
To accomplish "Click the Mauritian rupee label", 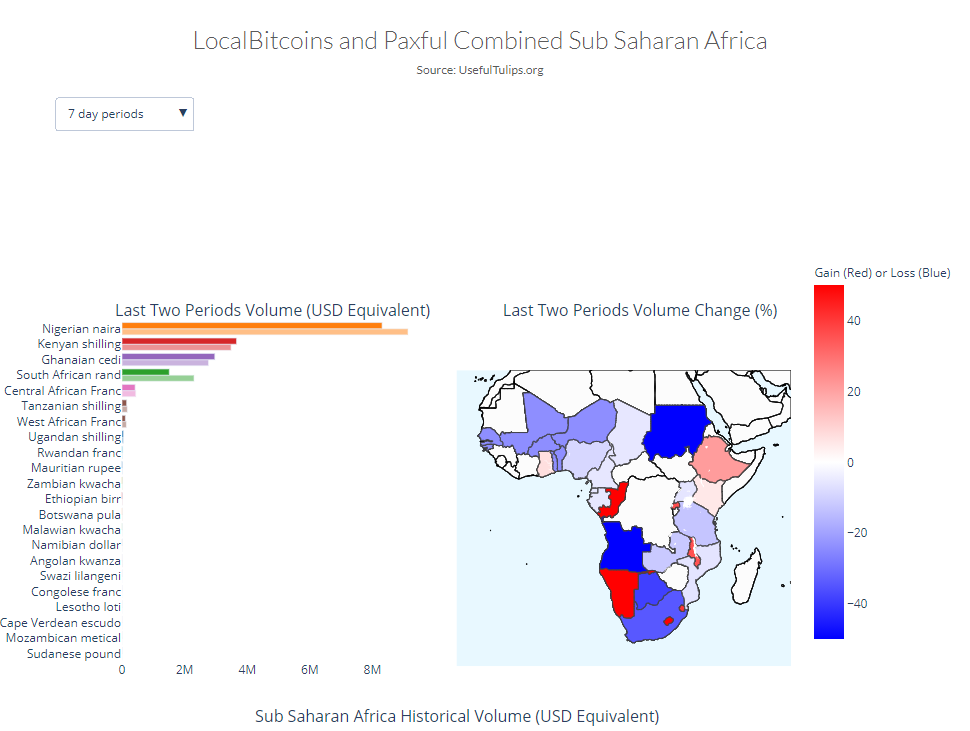I will coord(76,468).
